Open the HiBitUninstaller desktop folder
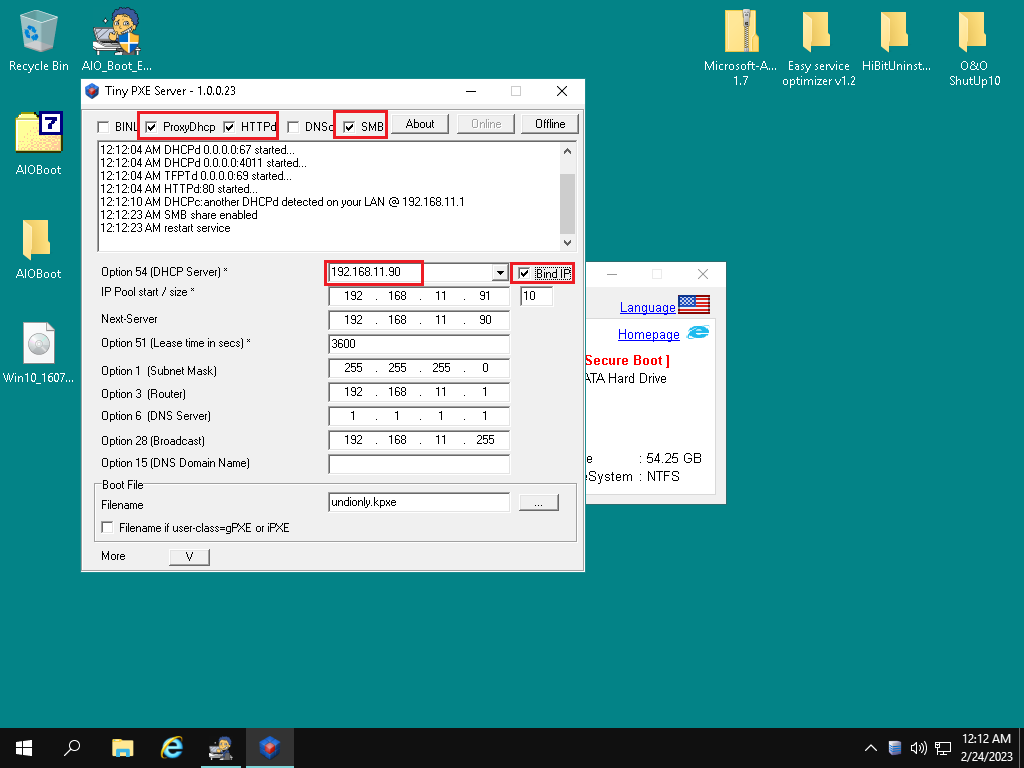The height and width of the screenshot is (768, 1024). point(894,33)
